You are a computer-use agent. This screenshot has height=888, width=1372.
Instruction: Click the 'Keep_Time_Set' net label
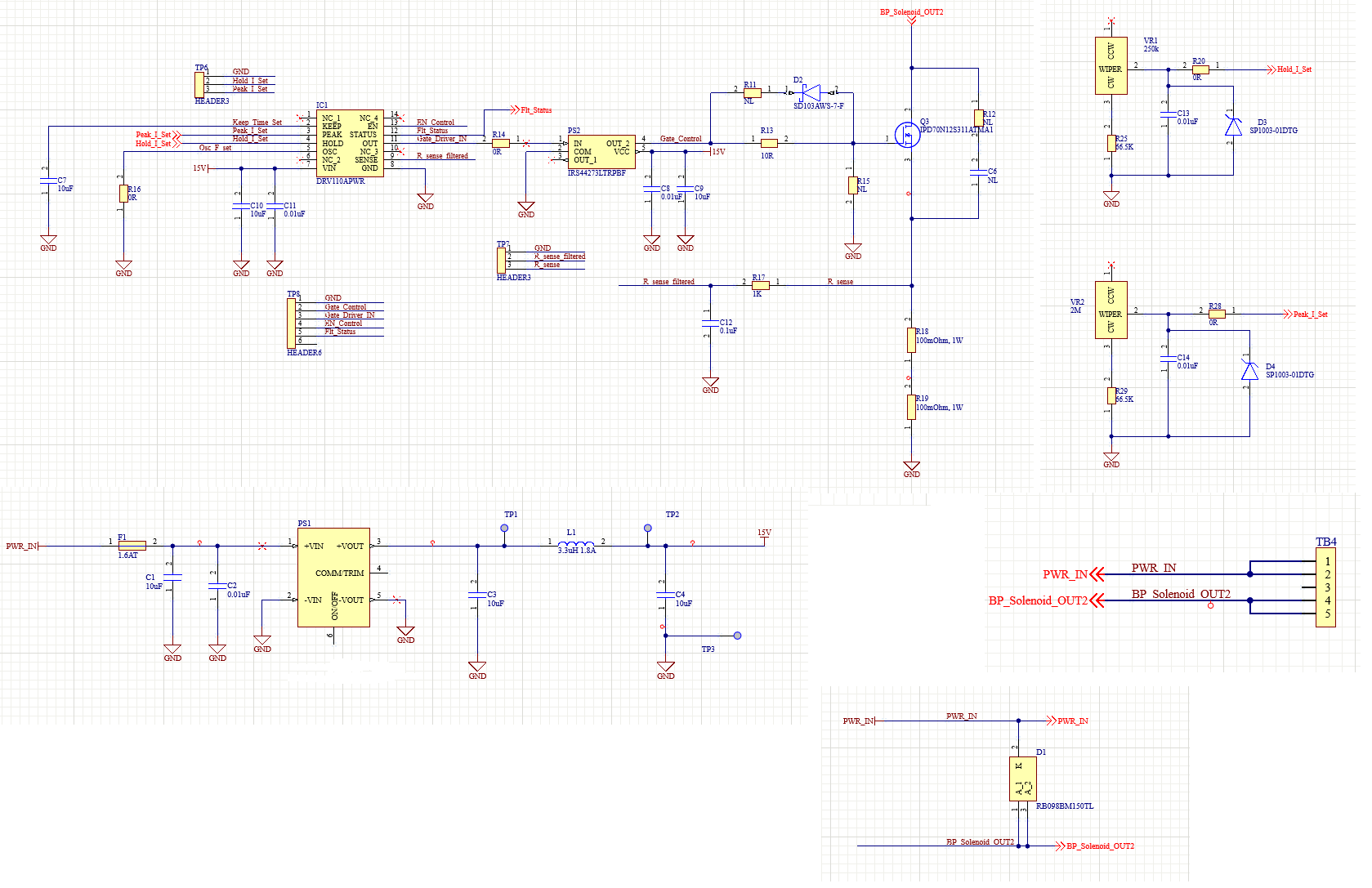257,123
